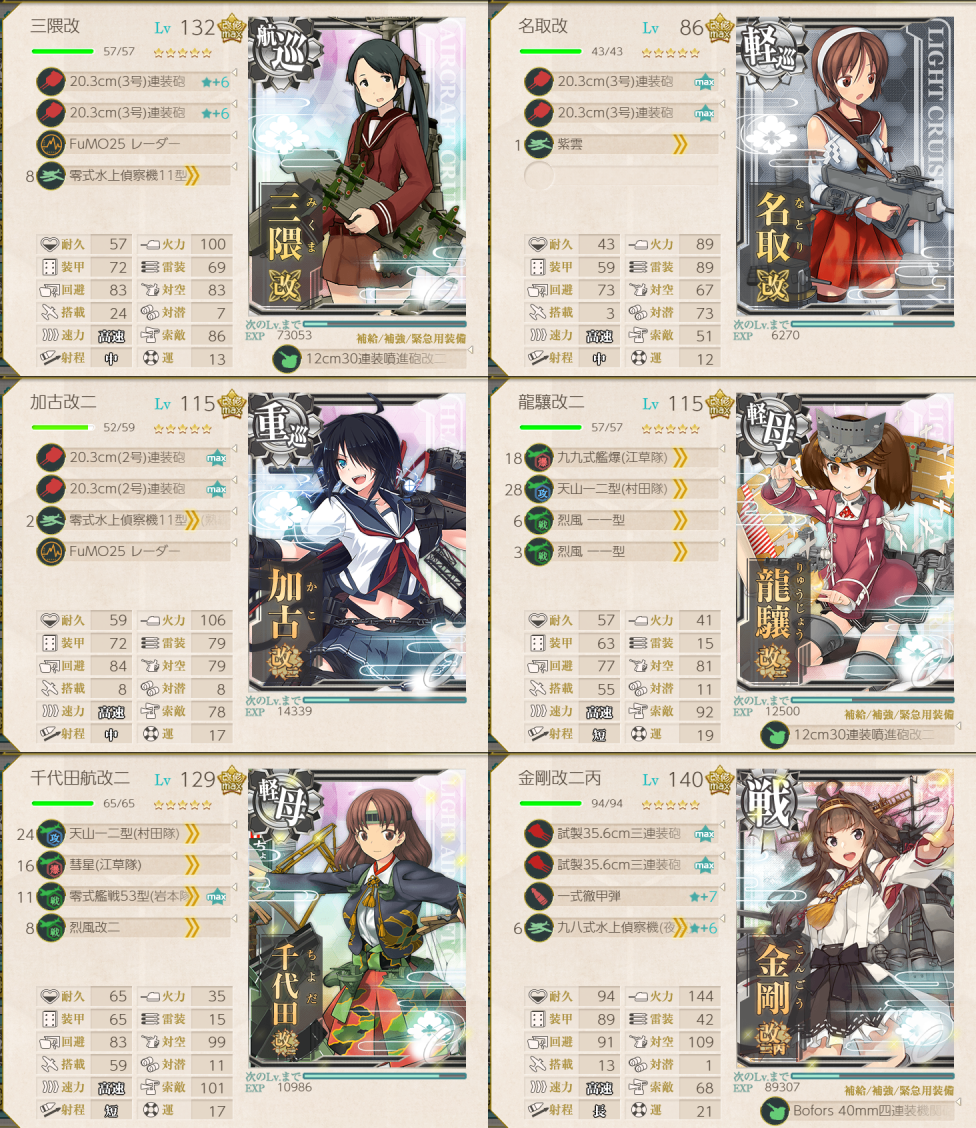Image resolution: width=976 pixels, height=1128 pixels.
Task: Expand arrow beside Ryujo's 天山一二型(村田隊)
Action: click(x=722, y=480)
